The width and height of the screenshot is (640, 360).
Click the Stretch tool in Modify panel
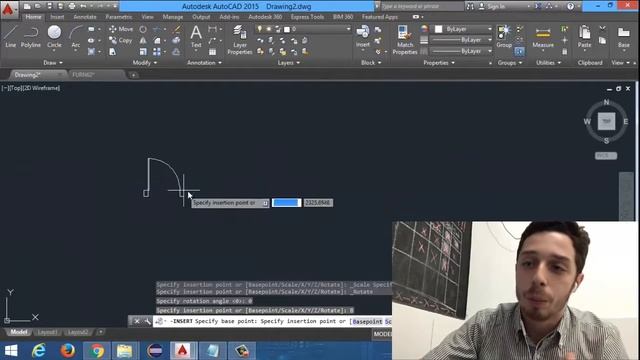click(x=113, y=52)
